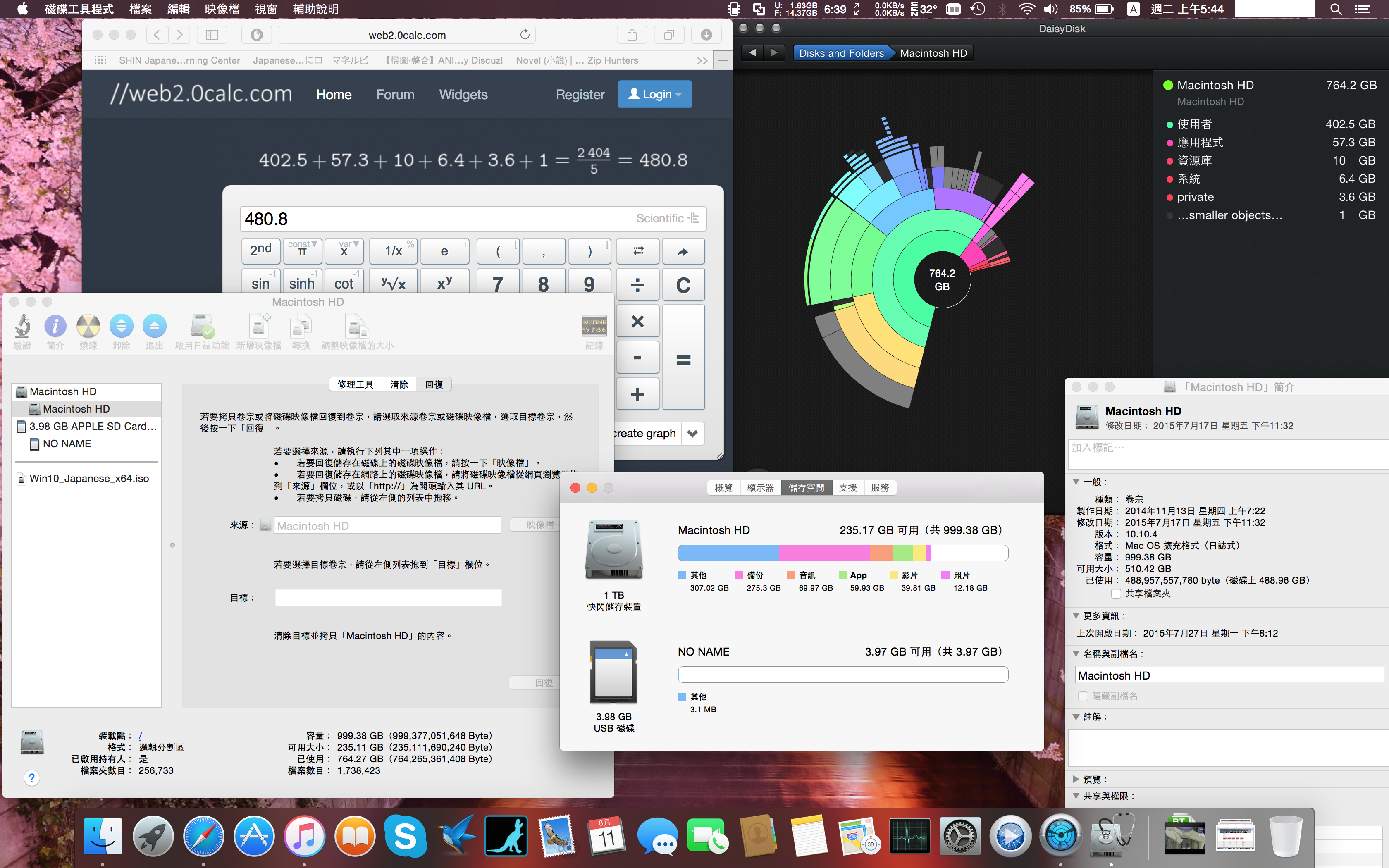The image size is (1389, 868).
Task: Open the Login dropdown on web2.0calc
Action: (x=655, y=94)
